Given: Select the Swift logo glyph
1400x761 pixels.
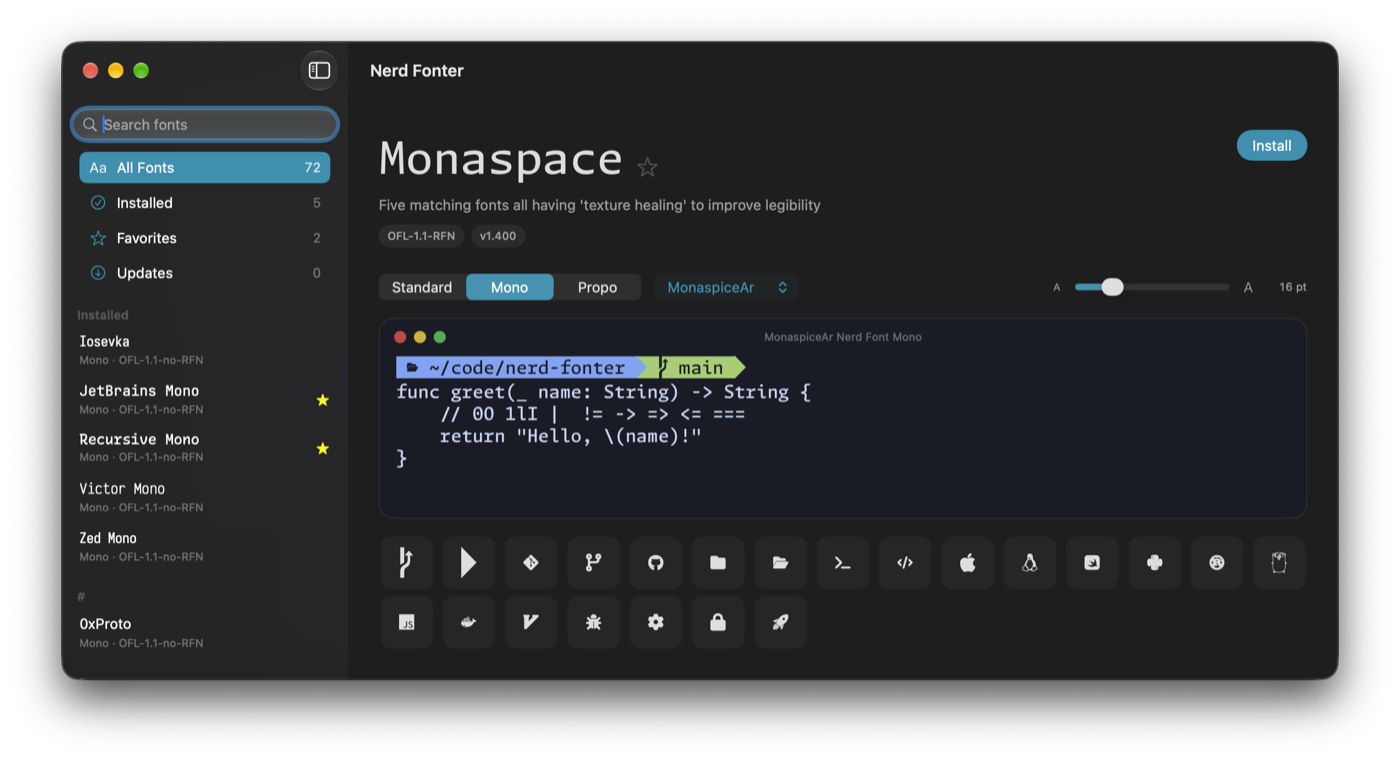Looking at the screenshot, I should [1092, 563].
